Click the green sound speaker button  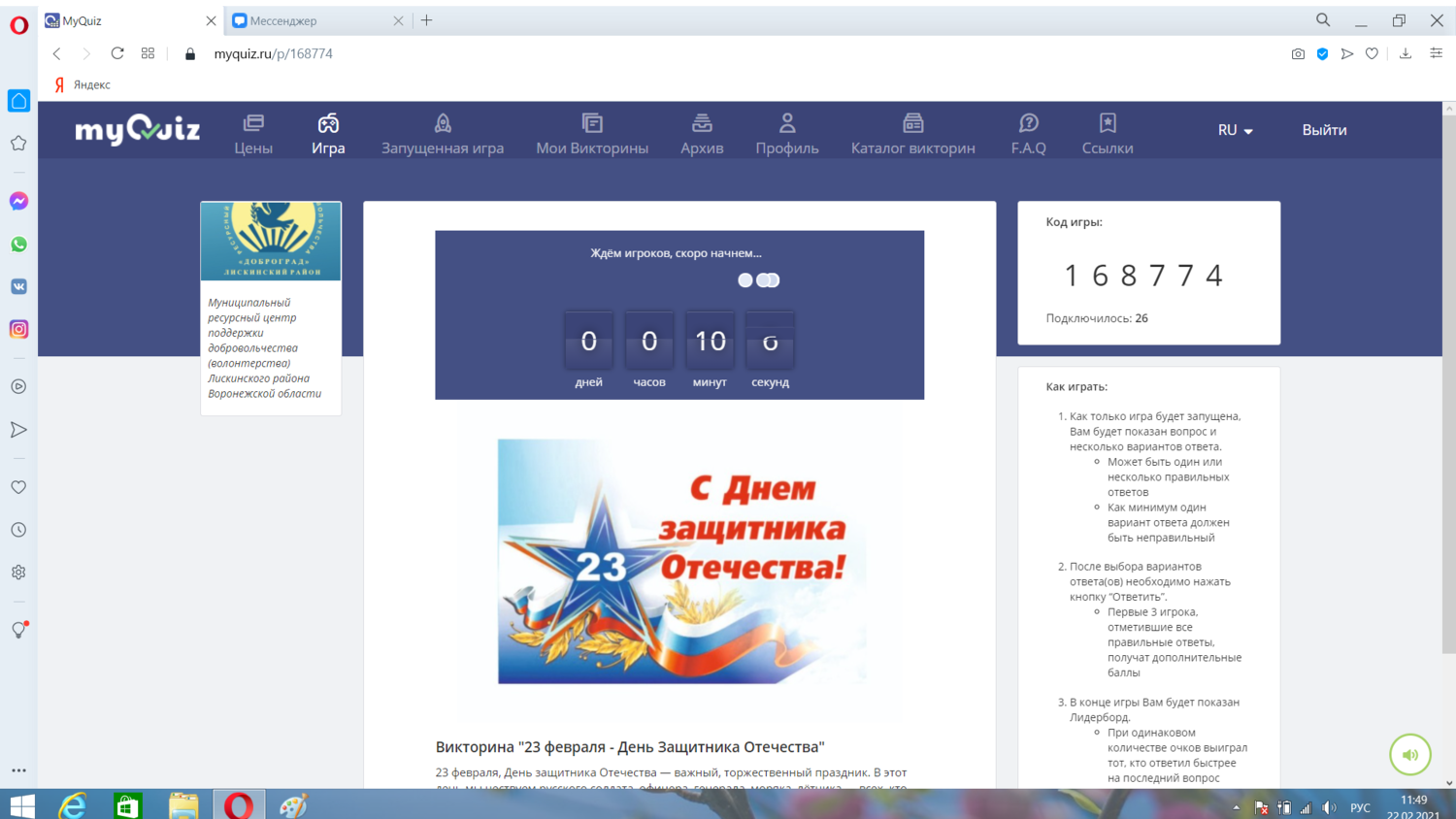[1409, 755]
